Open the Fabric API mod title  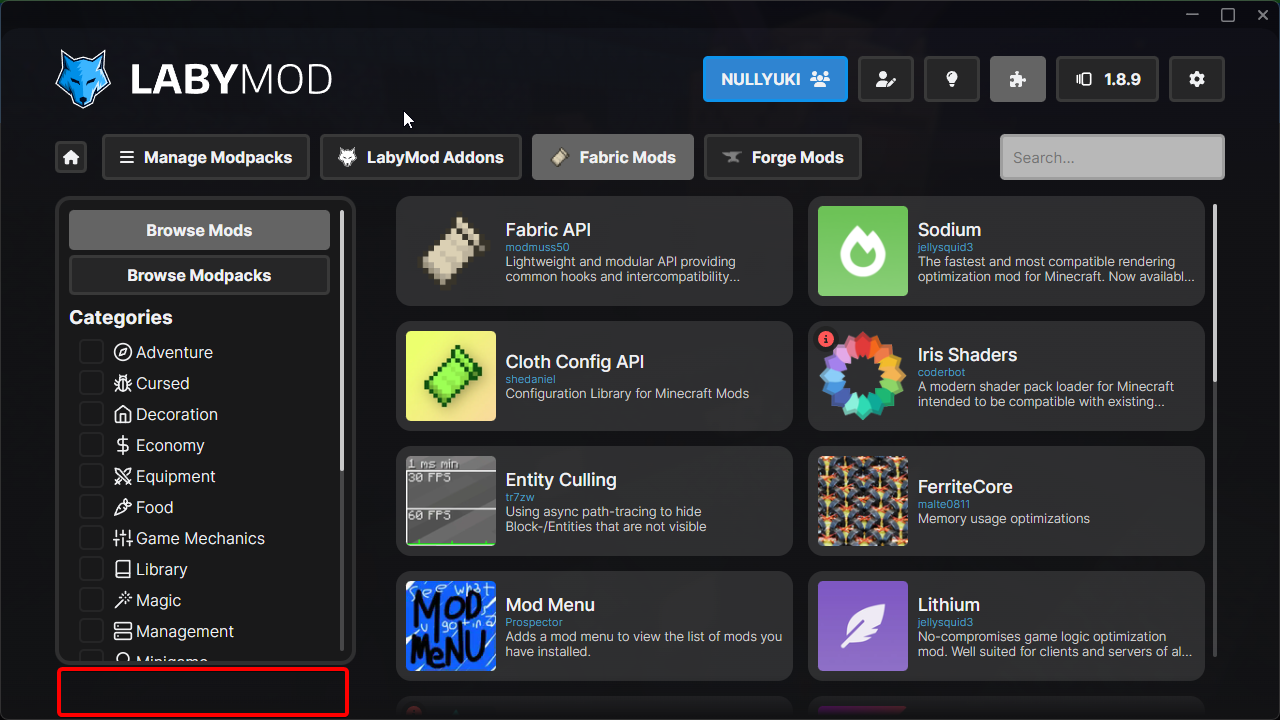(548, 230)
